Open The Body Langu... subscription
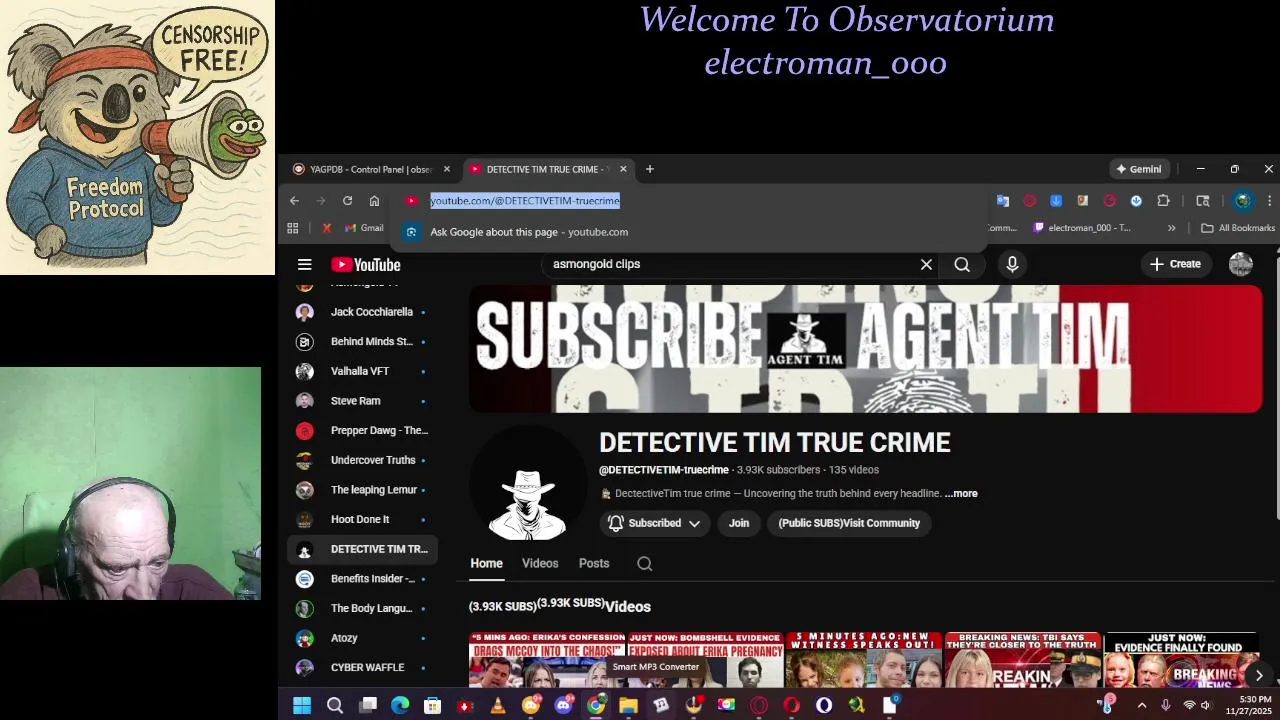1280x720 pixels. click(x=362, y=609)
